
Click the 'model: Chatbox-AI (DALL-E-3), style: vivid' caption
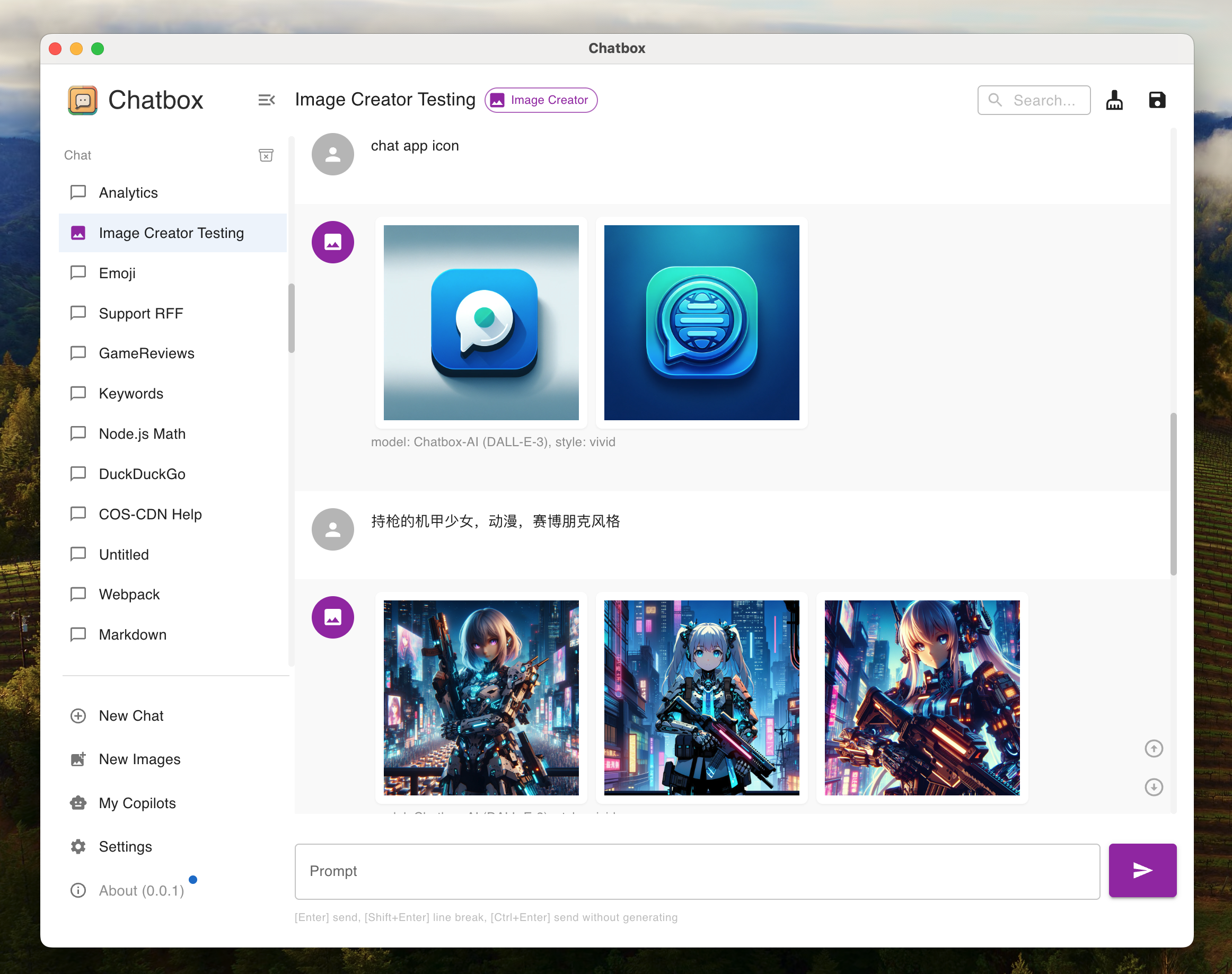(x=493, y=441)
